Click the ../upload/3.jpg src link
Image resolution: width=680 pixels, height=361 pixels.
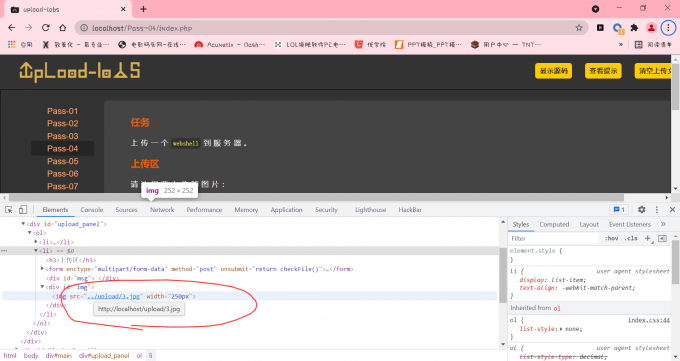(x=114, y=296)
